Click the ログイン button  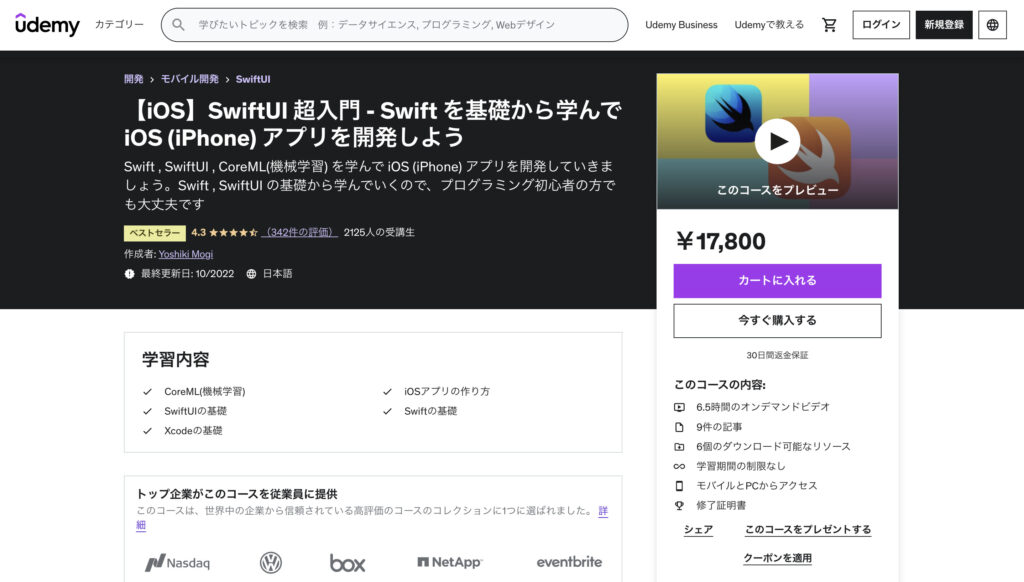881,25
